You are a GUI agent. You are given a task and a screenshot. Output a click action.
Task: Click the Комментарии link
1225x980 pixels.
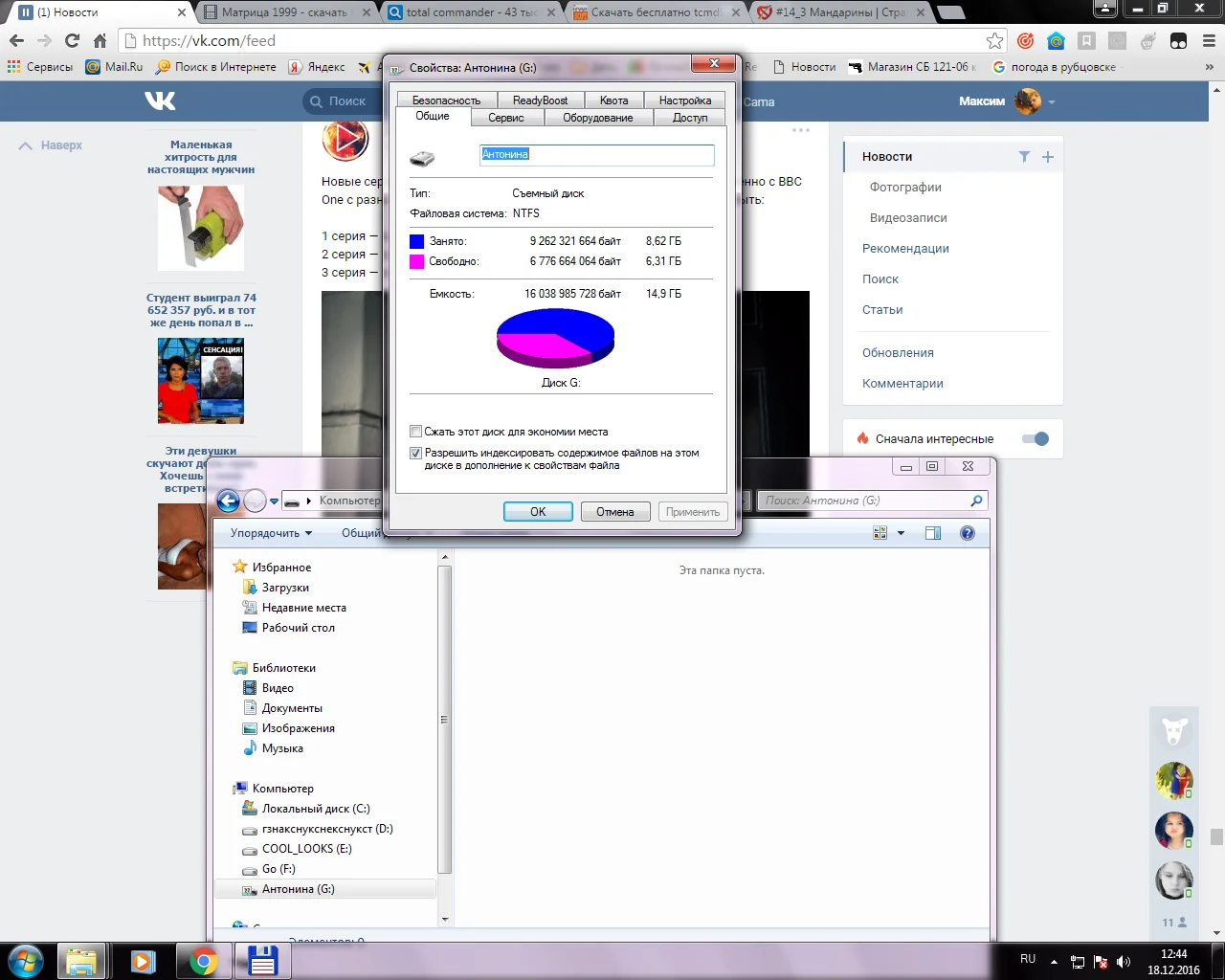click(x=902, y=383)
